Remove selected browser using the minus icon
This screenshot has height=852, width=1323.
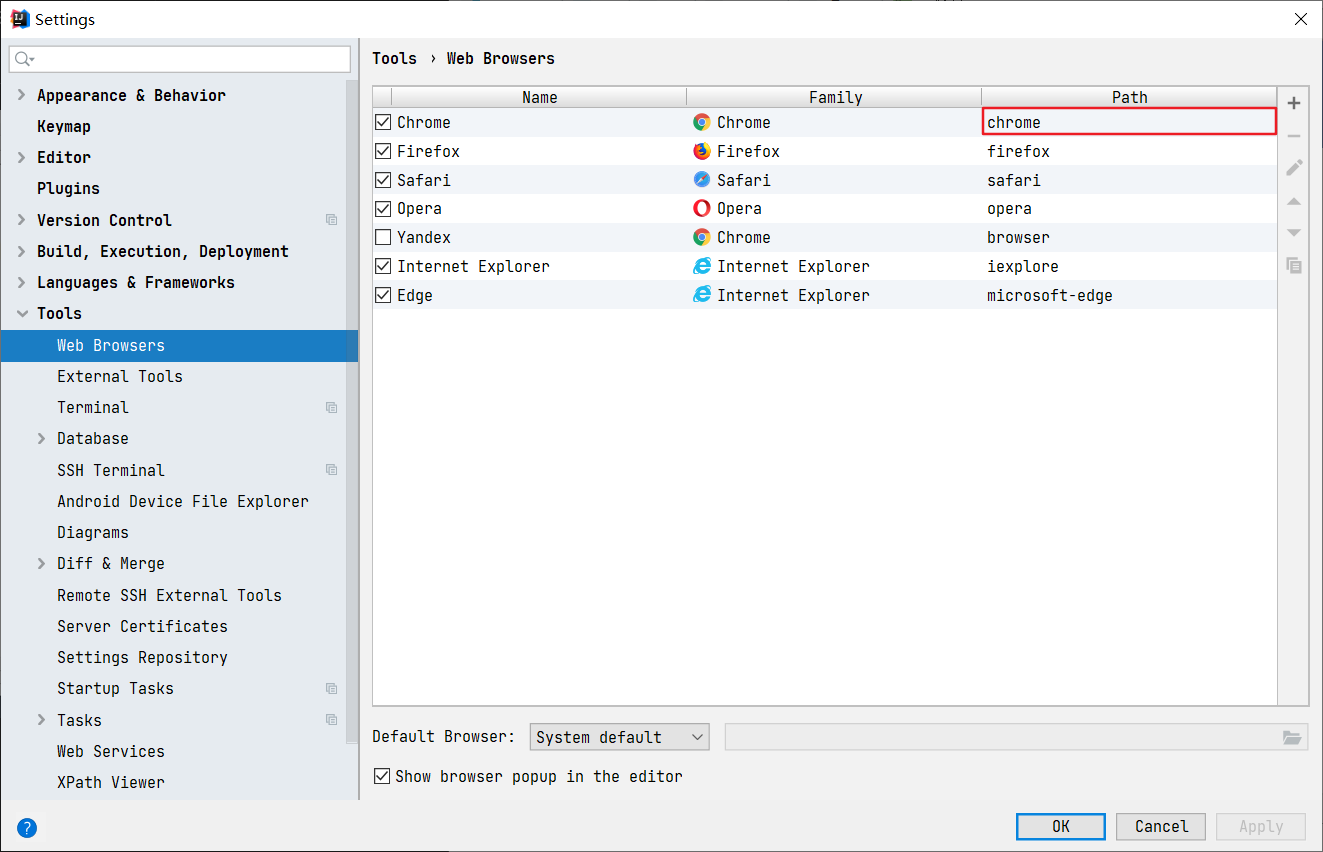point(1294,134)
